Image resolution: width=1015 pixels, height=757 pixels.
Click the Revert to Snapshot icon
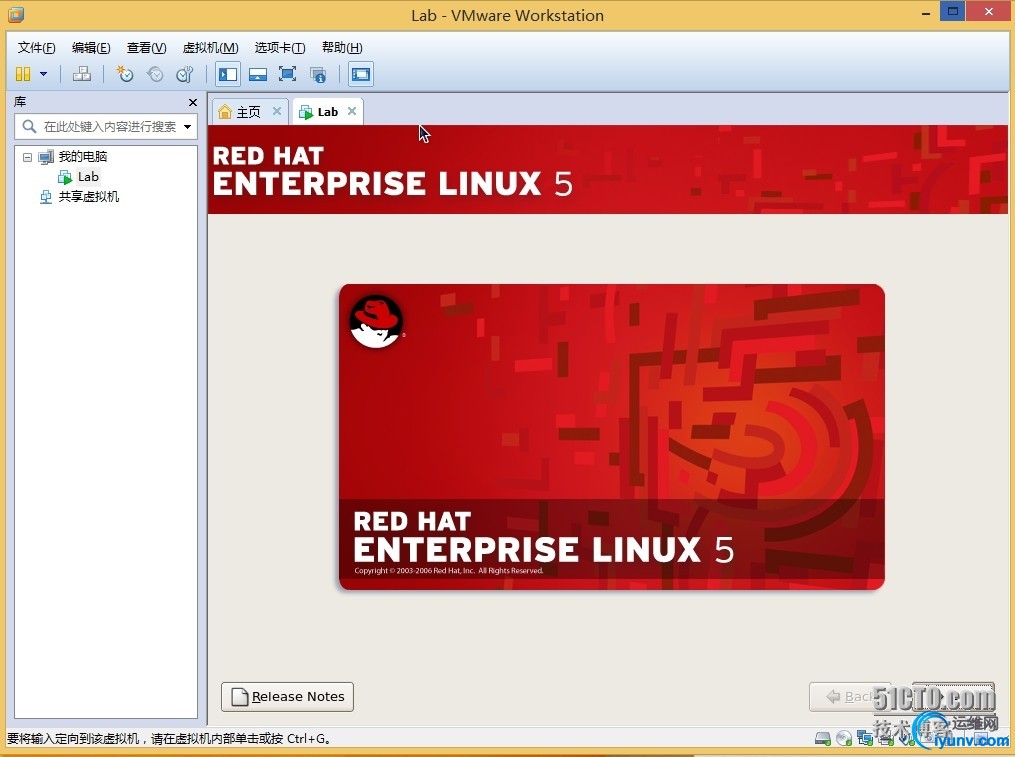pyautogui.click(x=155, y=74)
